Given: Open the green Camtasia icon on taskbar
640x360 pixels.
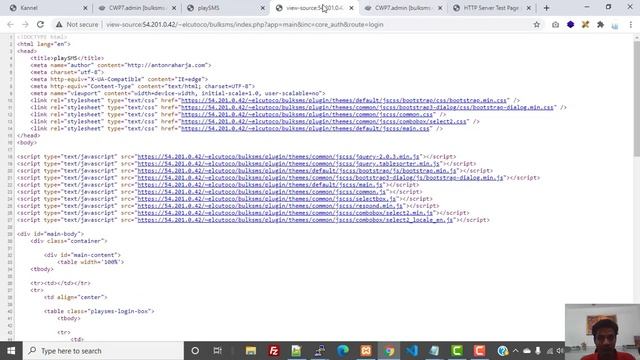Looking at the screenshot, I should click(457, 351).
